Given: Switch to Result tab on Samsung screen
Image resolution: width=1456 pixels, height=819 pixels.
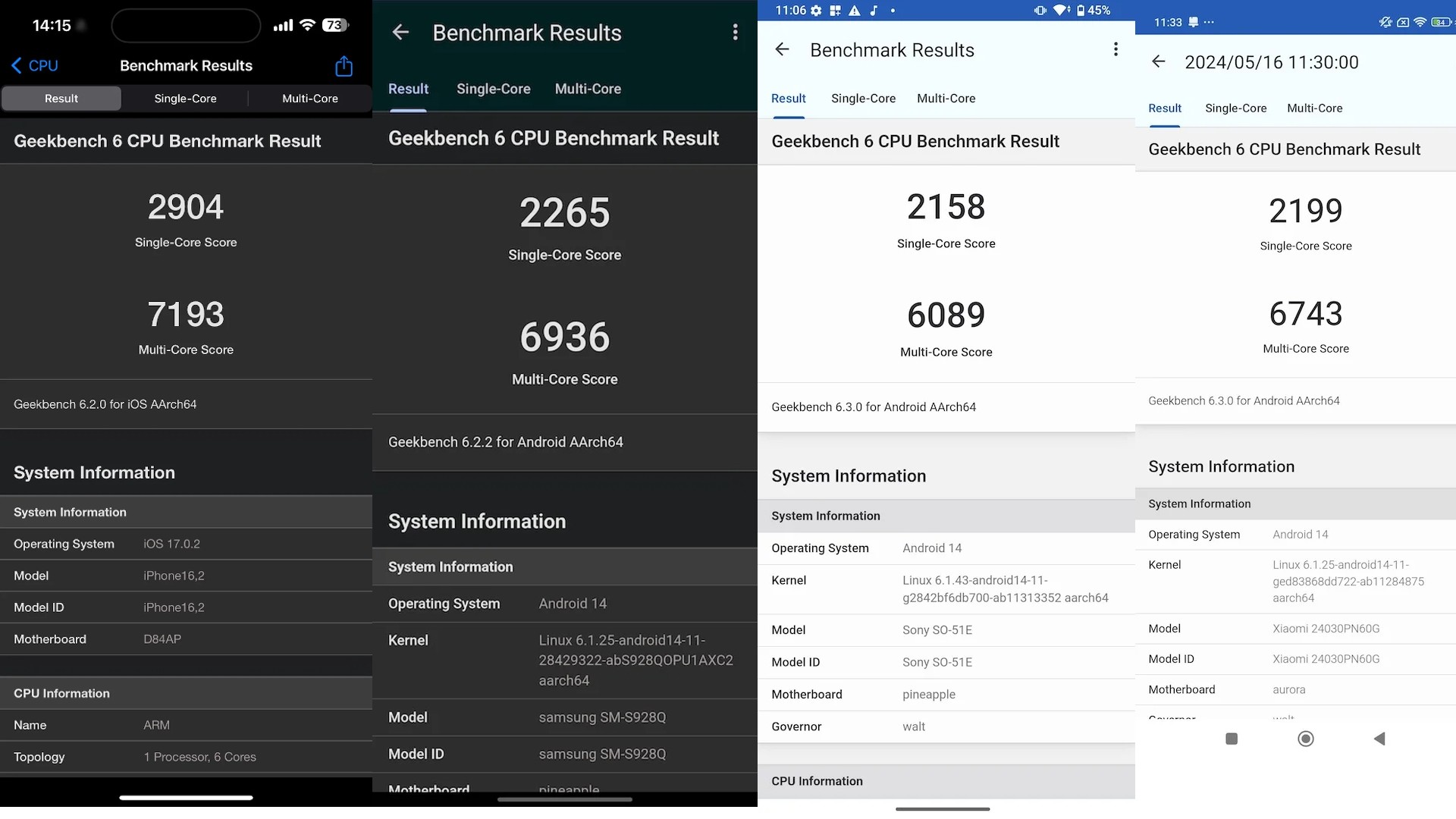Looking at the screenshot, I should [x=408, y=89].
